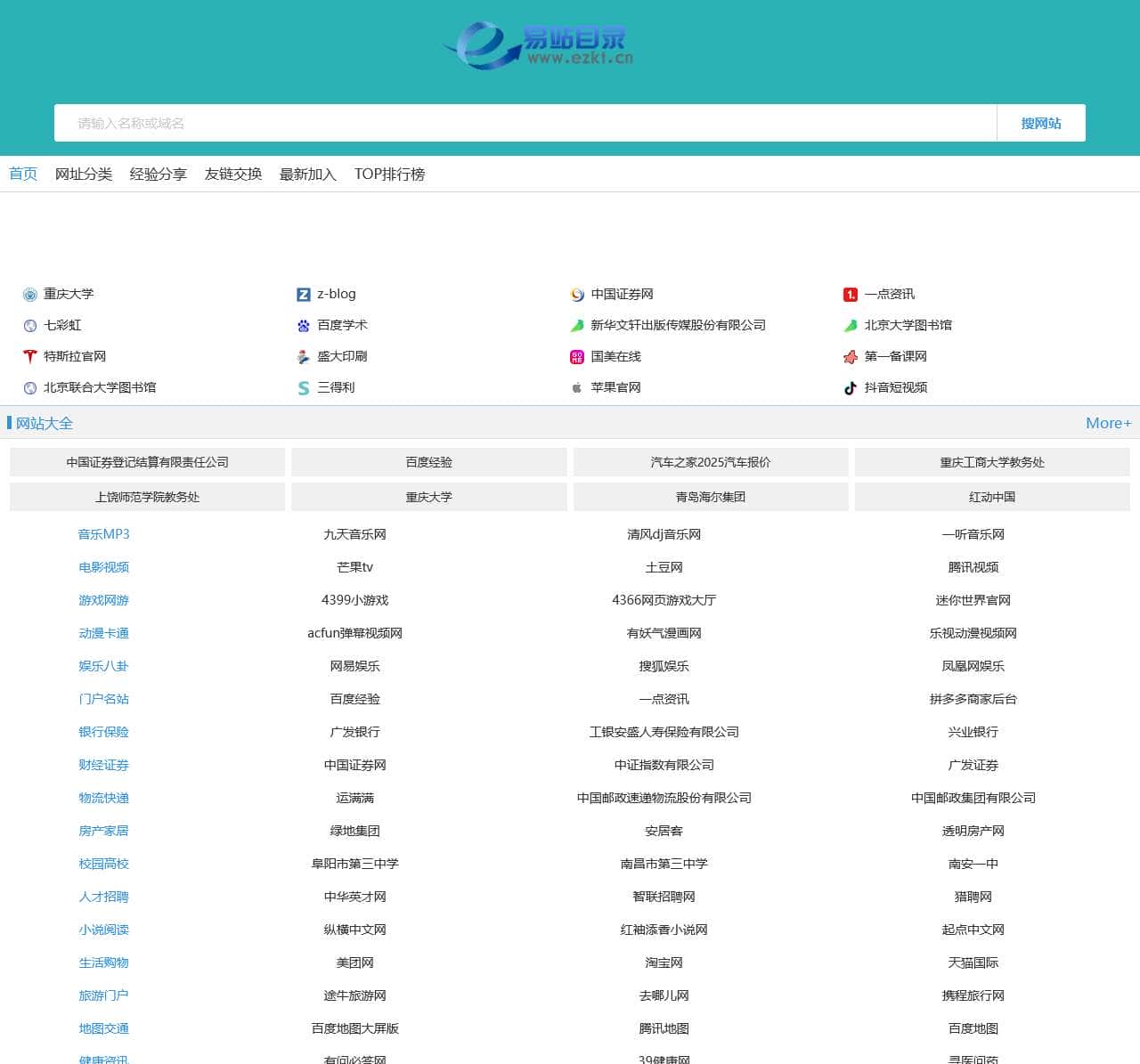The width and height of the screenshot is (1140, 1064).
Task: Select the 物流快递 category link
Action: coord(103,798)
